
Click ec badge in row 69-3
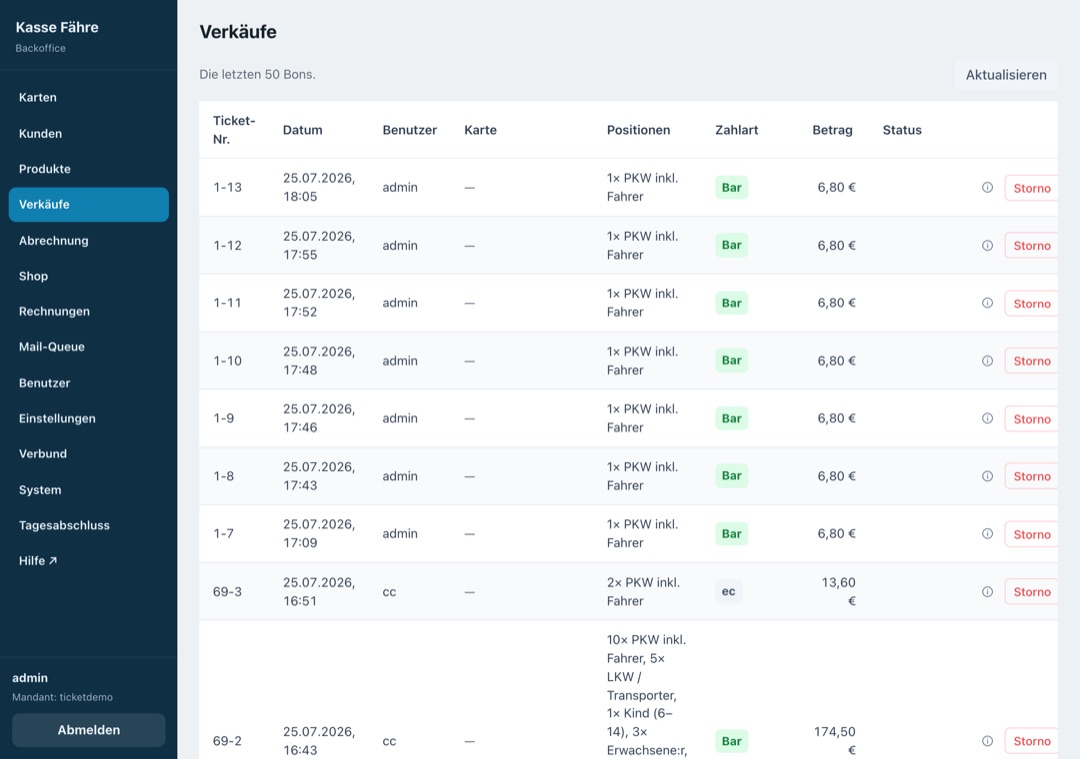728,592
